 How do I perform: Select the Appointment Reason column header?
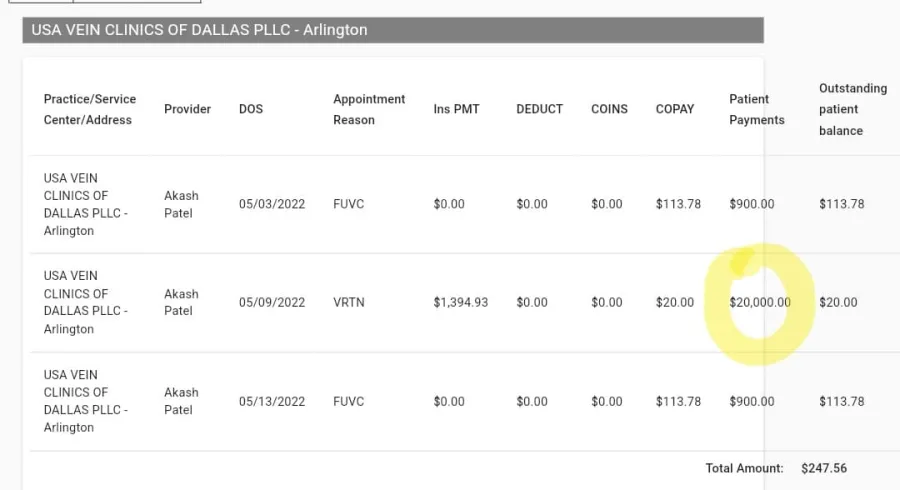point(369,109)
